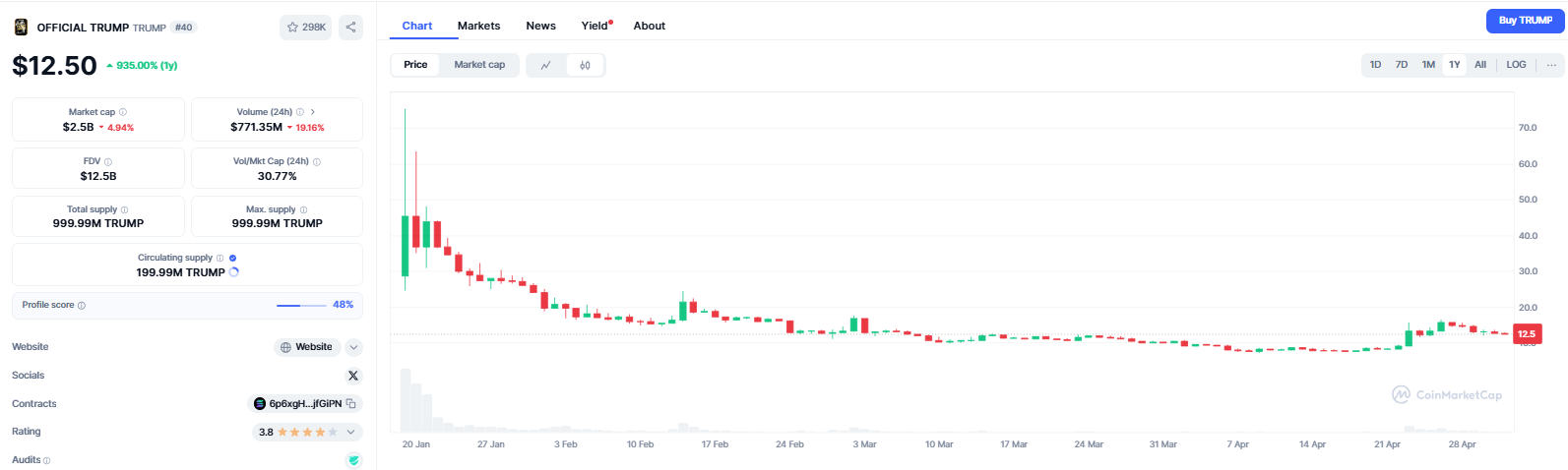
Task: Click the $771.35M volume value
Action: [x=256, y=127]
